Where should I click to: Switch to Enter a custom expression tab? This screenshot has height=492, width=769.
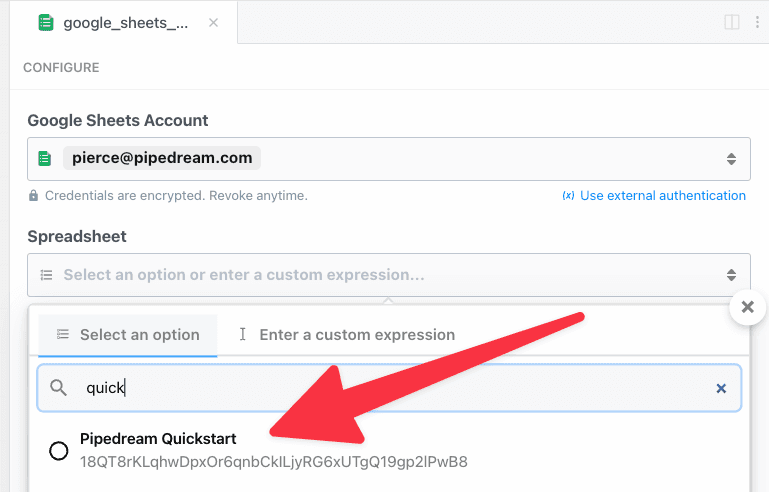coord(347,335)
